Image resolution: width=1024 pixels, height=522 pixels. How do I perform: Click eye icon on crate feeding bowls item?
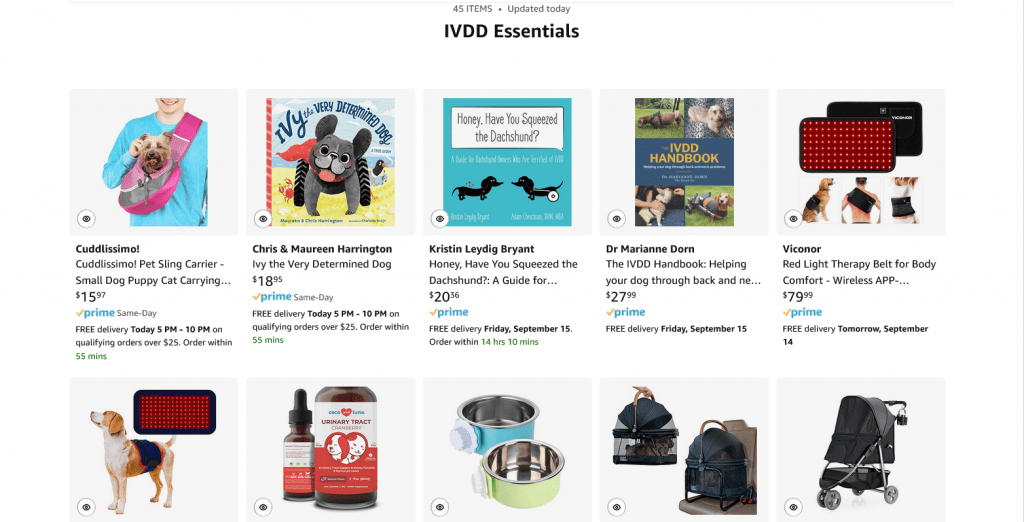tap(440, 506)
